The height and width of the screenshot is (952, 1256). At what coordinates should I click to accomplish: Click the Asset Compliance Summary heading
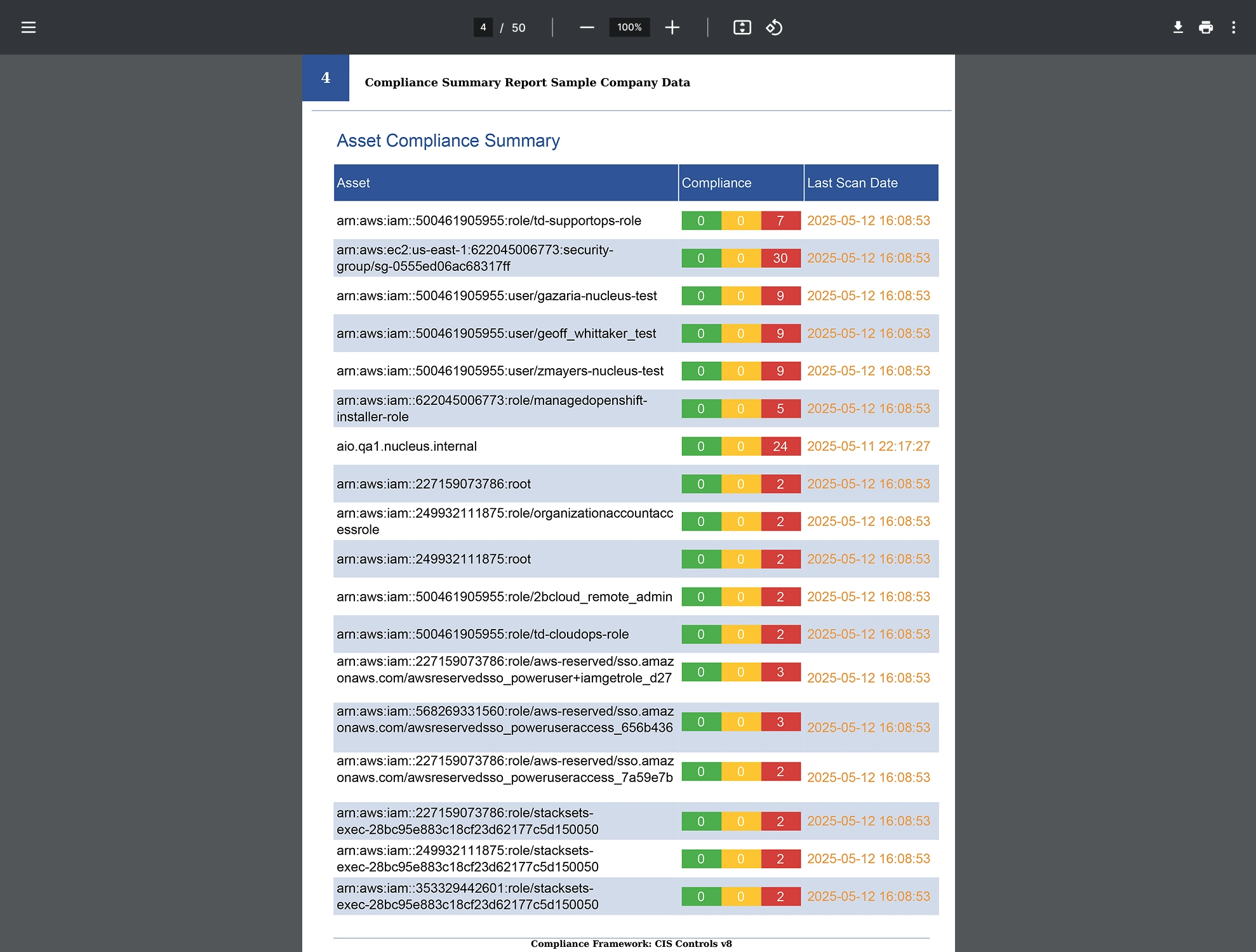coord(448,140)
